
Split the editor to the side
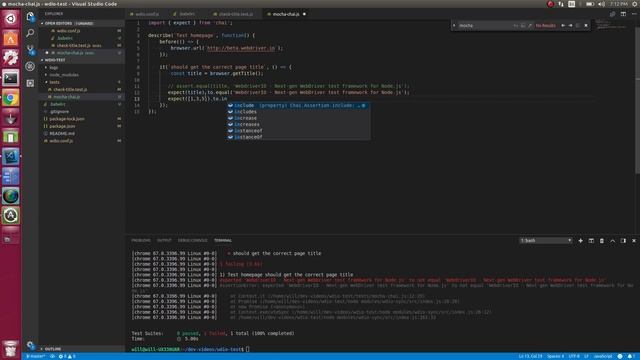tap(623, 14)
